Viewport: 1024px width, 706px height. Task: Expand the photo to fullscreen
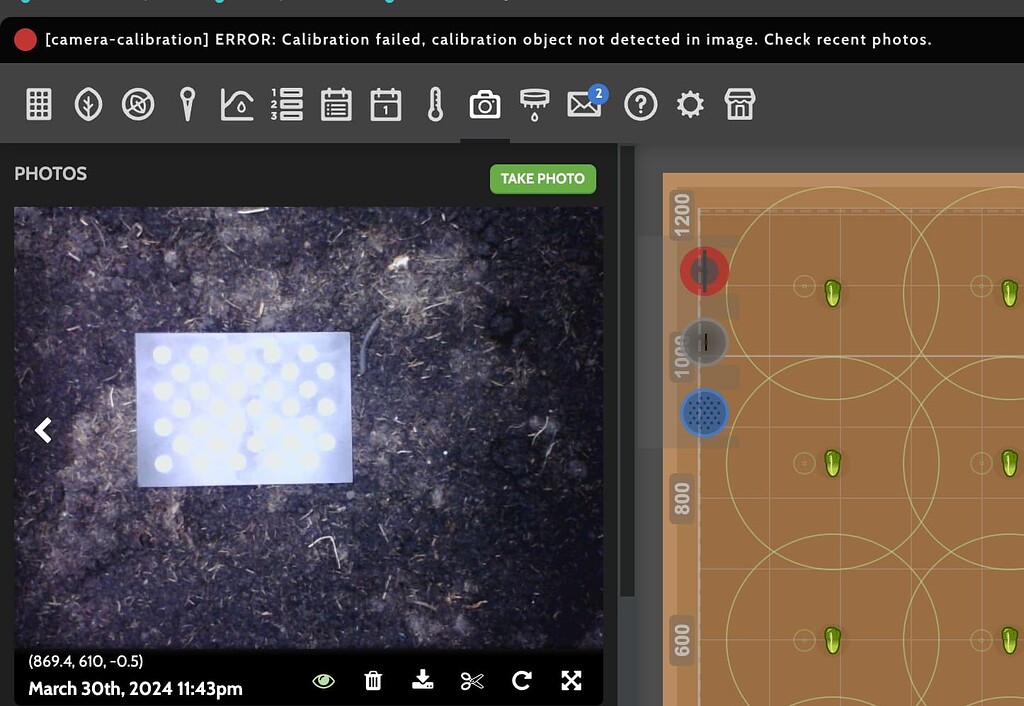click(571, 680)
